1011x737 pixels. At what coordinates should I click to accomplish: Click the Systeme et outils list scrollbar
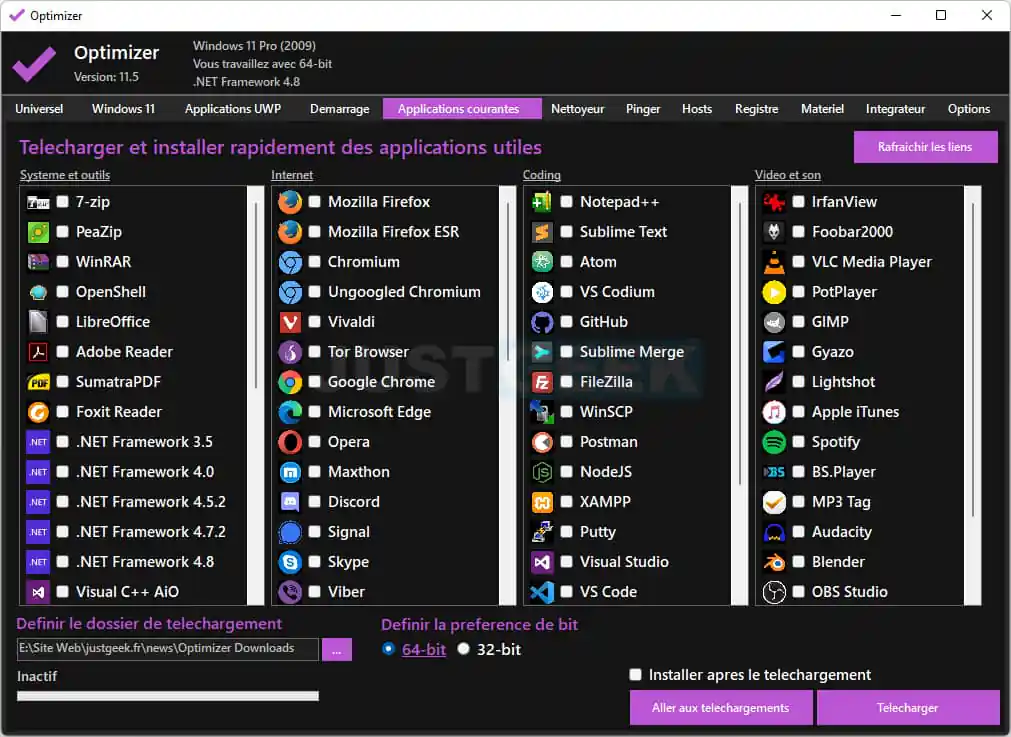[x=256, y=396]
